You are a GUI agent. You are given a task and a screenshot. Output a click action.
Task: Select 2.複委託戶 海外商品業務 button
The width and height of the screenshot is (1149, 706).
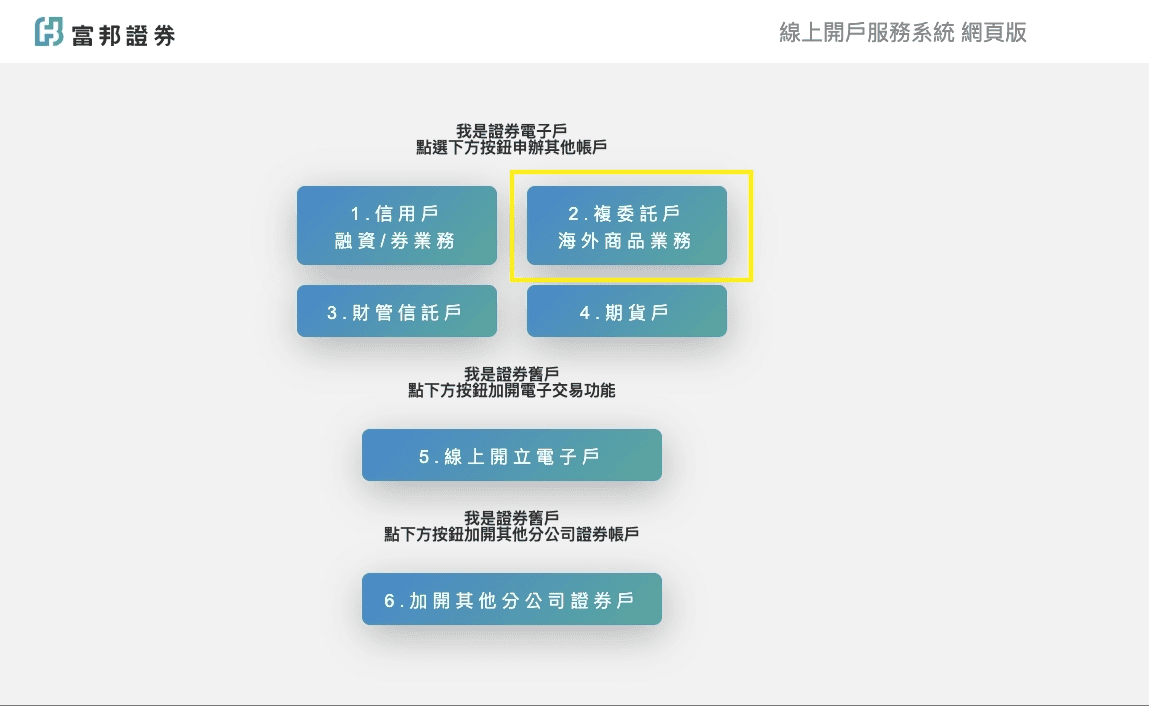click(x=627, y=225)
